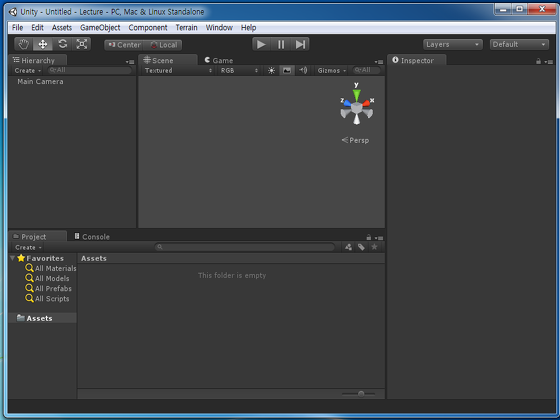Select the Scale tool
This screenshot has height=420, width=560.
point(82,44)
